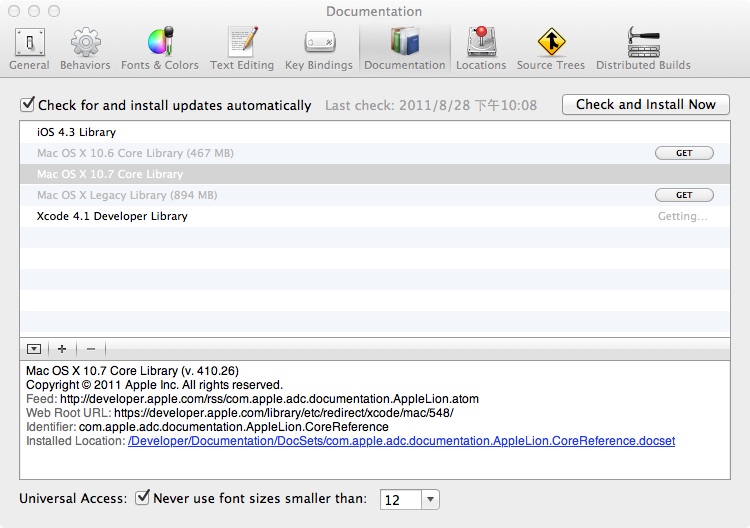The width and height of the screenshot is (750, 528).
Task: Select the Locations preferences icon
Action: pyautogui.click(x=481, y=49)
